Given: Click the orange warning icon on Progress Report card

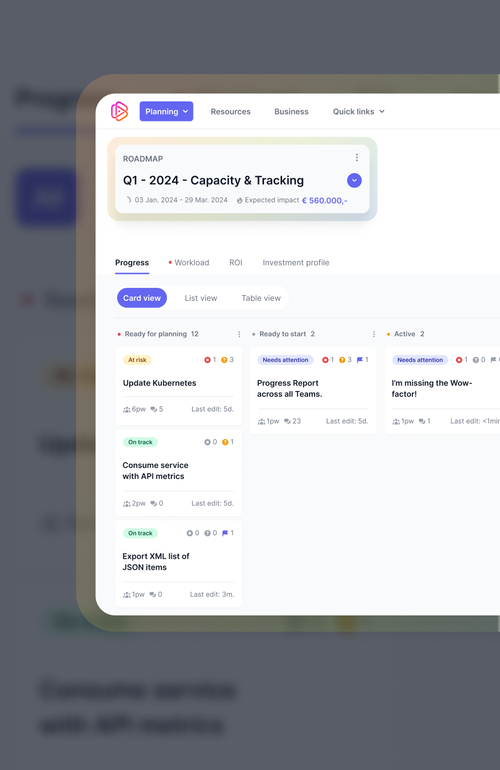Looking at the screenshot, I should [342, 360].
